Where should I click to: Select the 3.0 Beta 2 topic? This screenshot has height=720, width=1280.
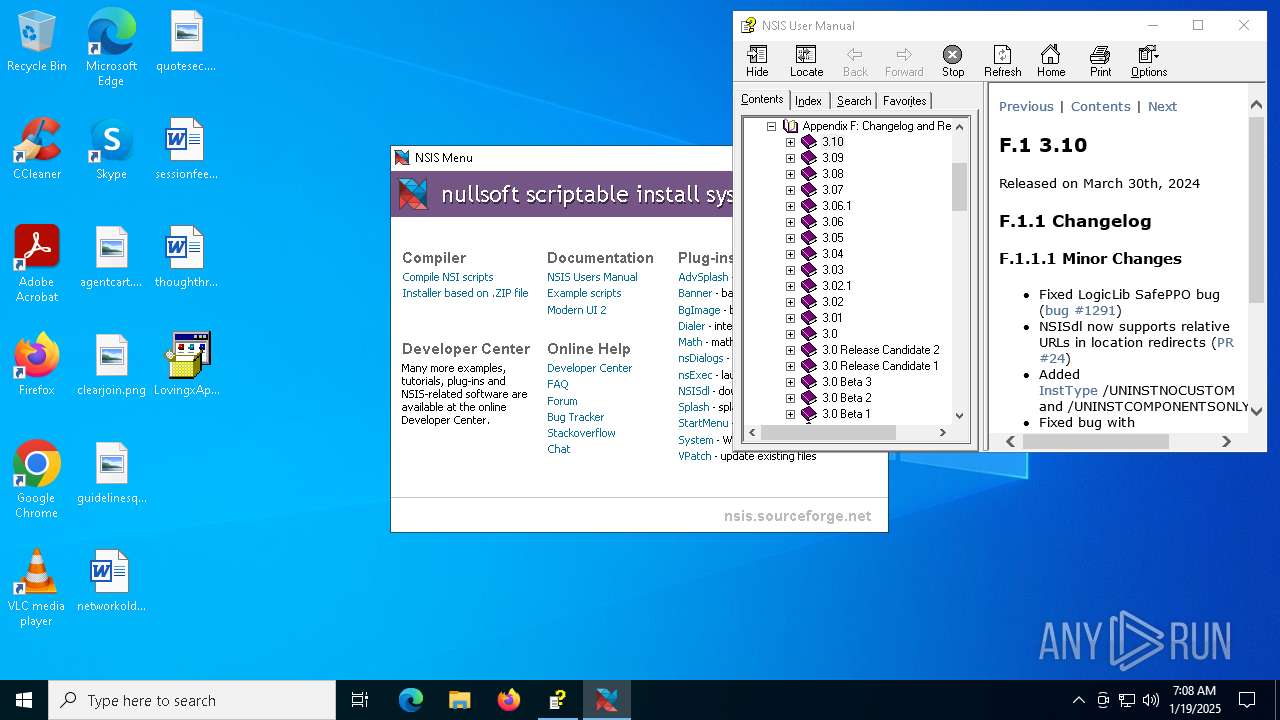tap(846, 398)
